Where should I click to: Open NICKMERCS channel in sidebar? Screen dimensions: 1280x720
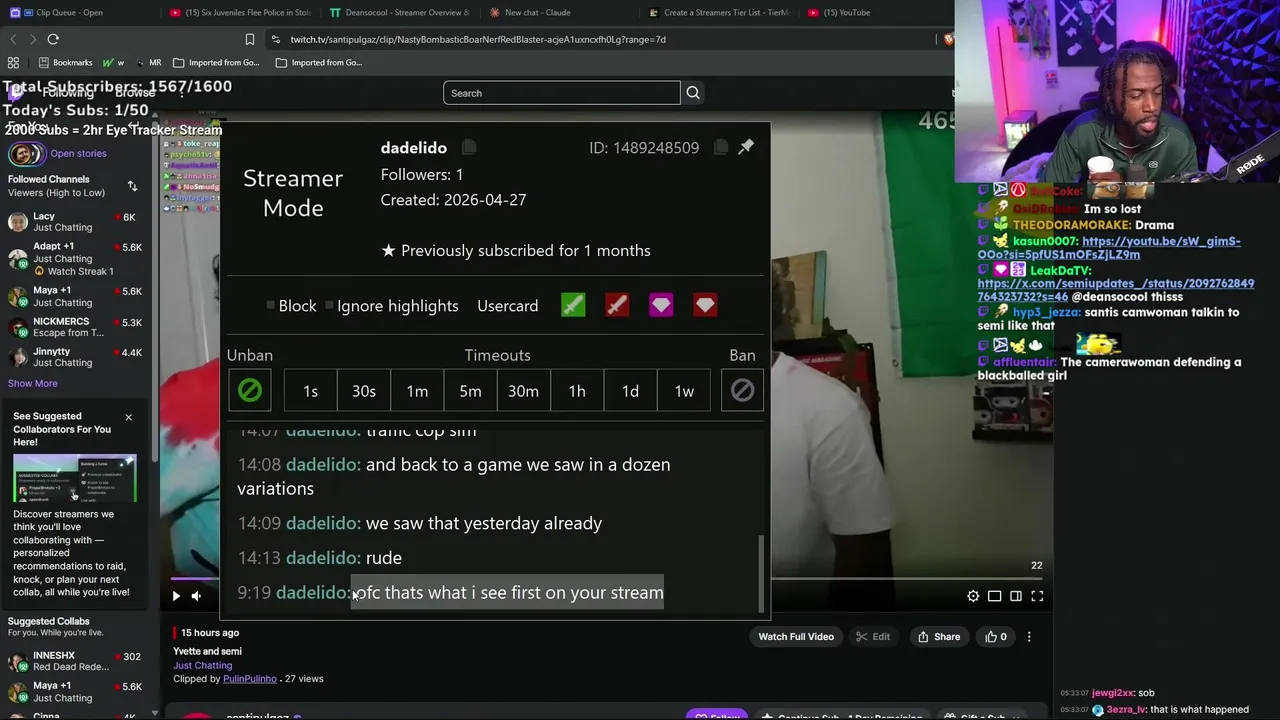[75, 327]
